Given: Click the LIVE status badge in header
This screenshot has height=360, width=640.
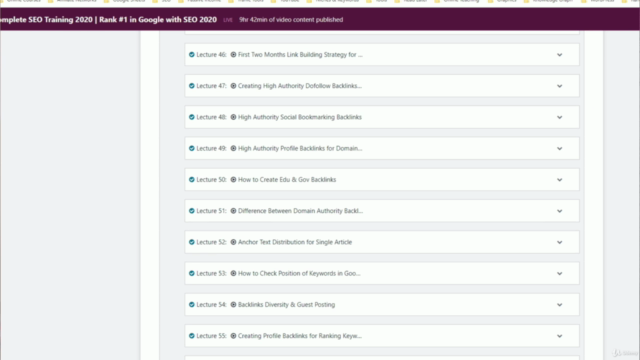Looking at the screenshot, I should [228, 20].
